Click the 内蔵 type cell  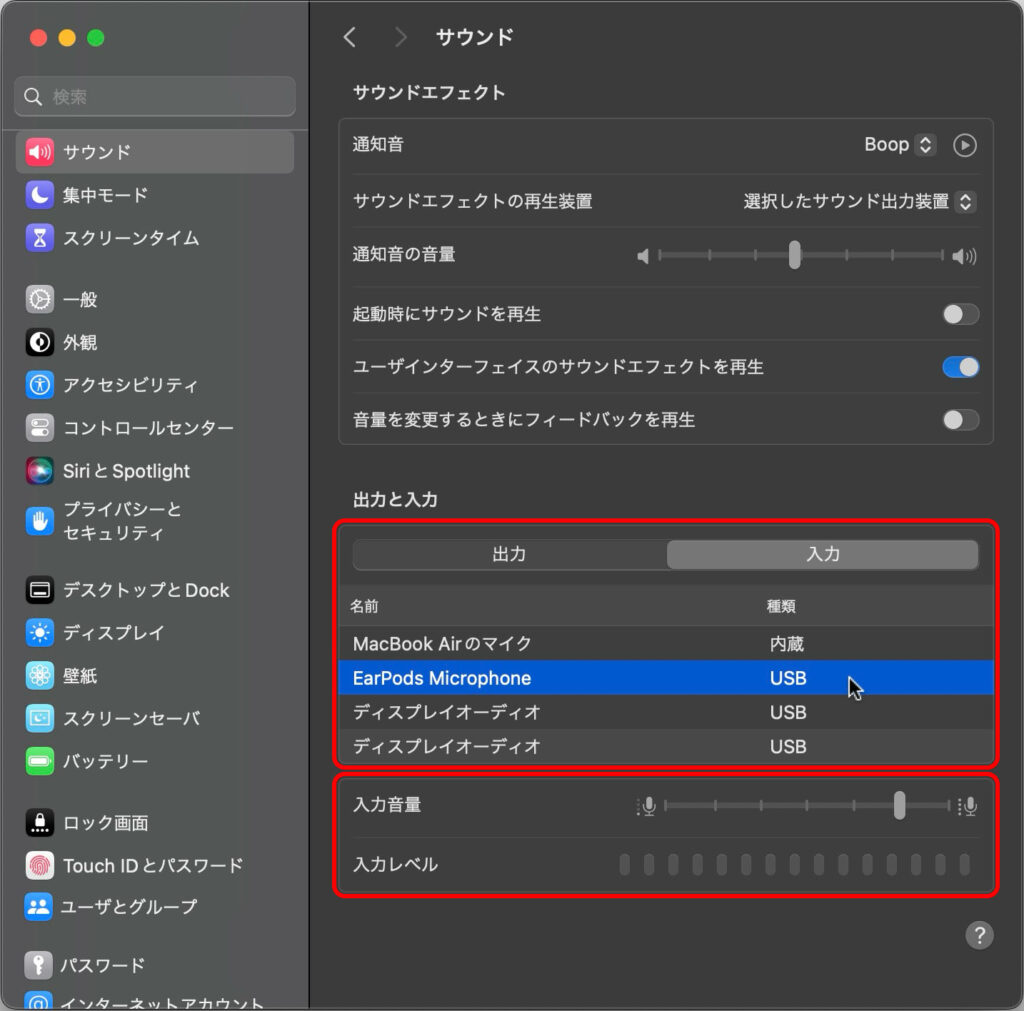pyautogui.click(x=787, y=645)
